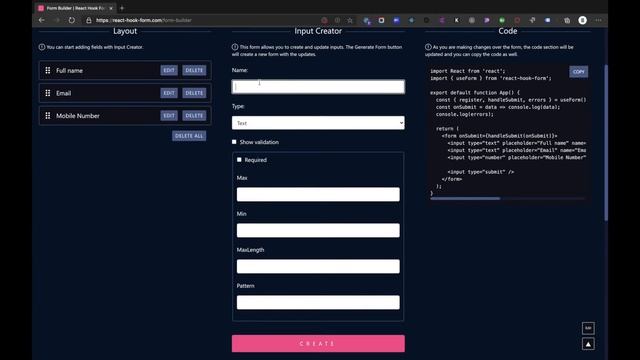Edit the Email field
Image resolution: width=640 pixels, height=360 pixels.
pyautogui.click(x=169, y=93)
